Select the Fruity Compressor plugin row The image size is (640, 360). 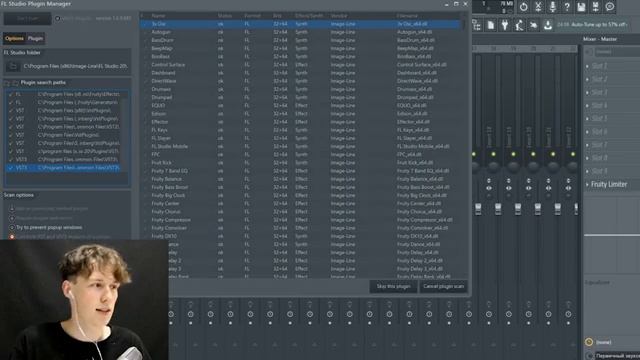point(300,220)
